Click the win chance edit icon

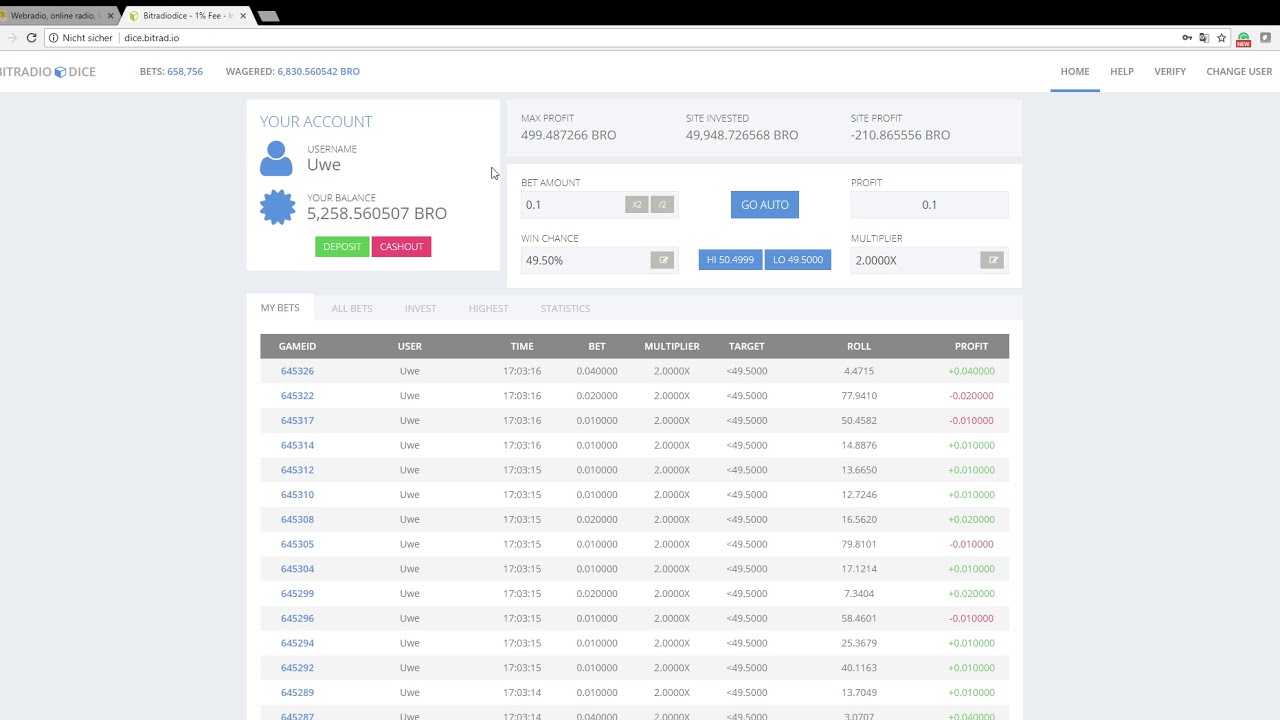point(662,260)
